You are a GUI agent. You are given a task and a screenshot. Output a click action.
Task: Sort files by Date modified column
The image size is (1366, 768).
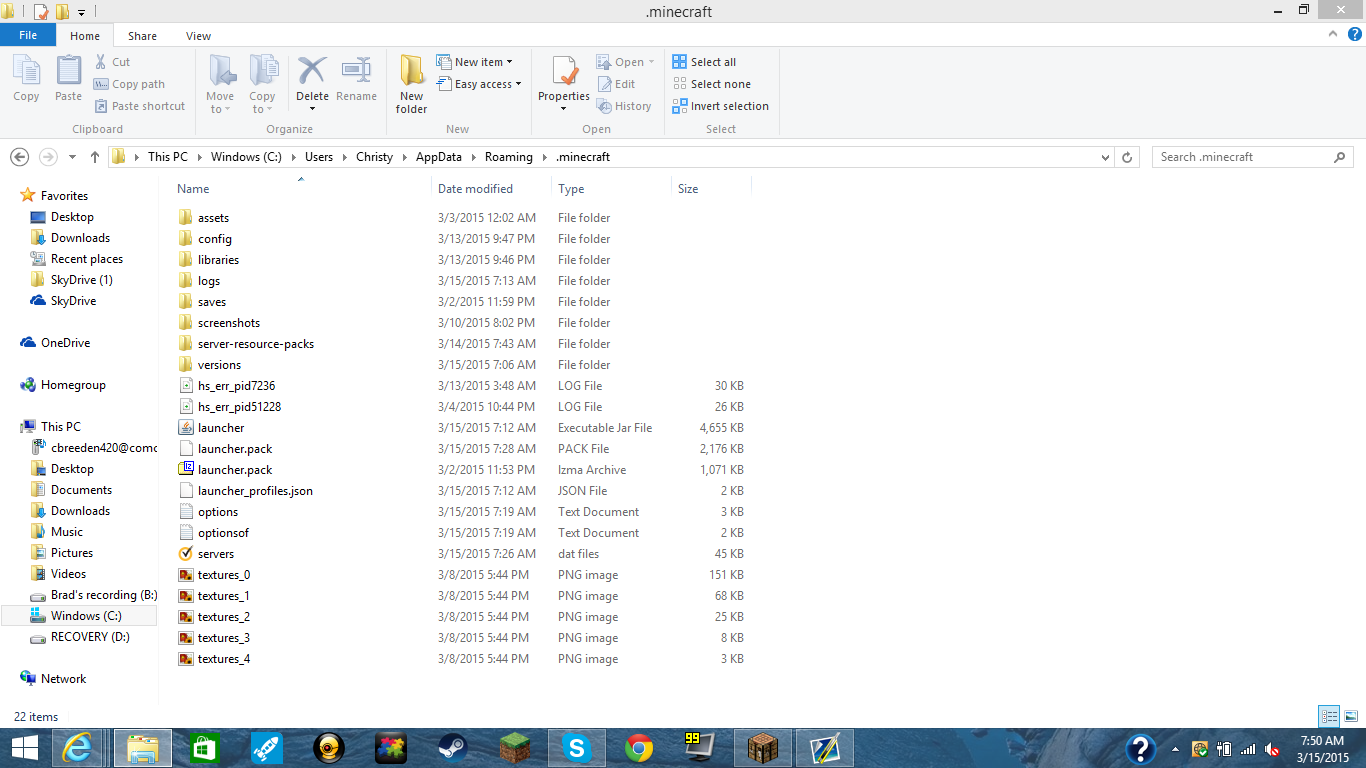[491, 188]
